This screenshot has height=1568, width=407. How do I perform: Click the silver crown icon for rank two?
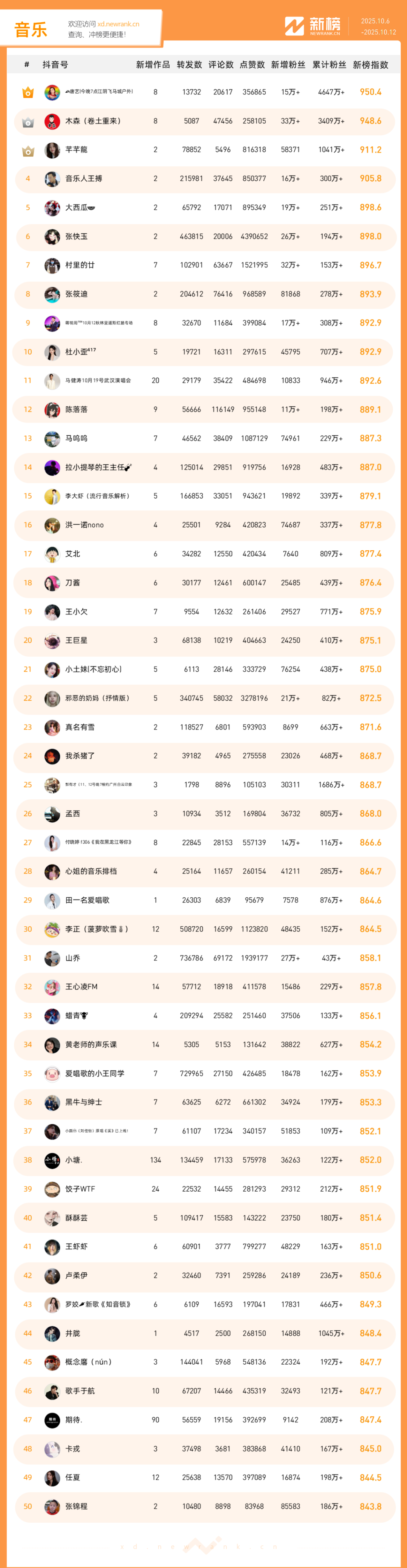[28, 122]
